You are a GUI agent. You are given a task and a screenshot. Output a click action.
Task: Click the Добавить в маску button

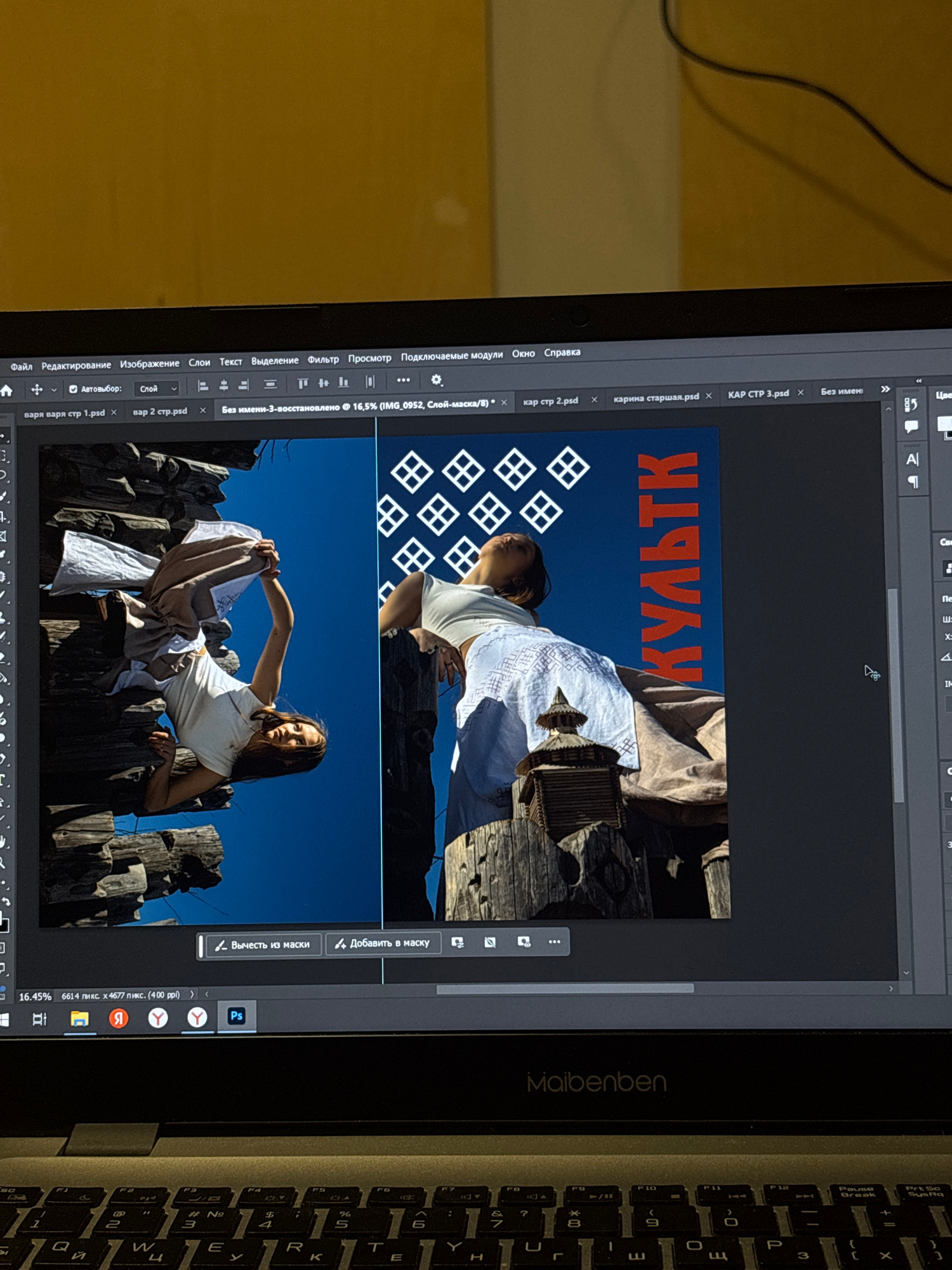coord(383,943)
